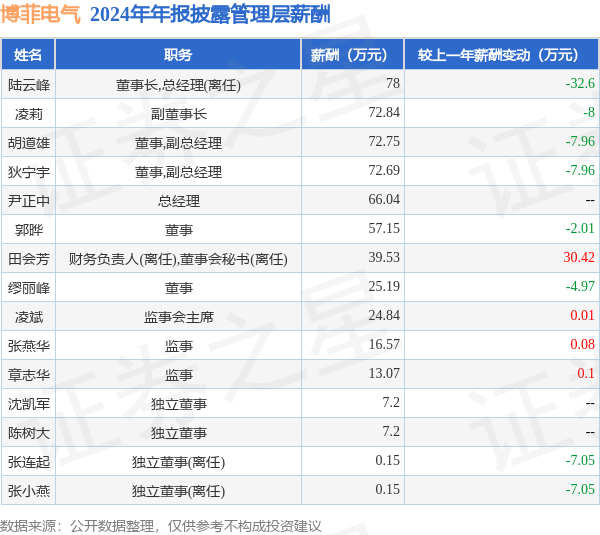Image resolution: width=600 pixels, height=535 pixels.
Task: Select the name 张燕华
Action: pyautogui.click(x=29, y=347)
